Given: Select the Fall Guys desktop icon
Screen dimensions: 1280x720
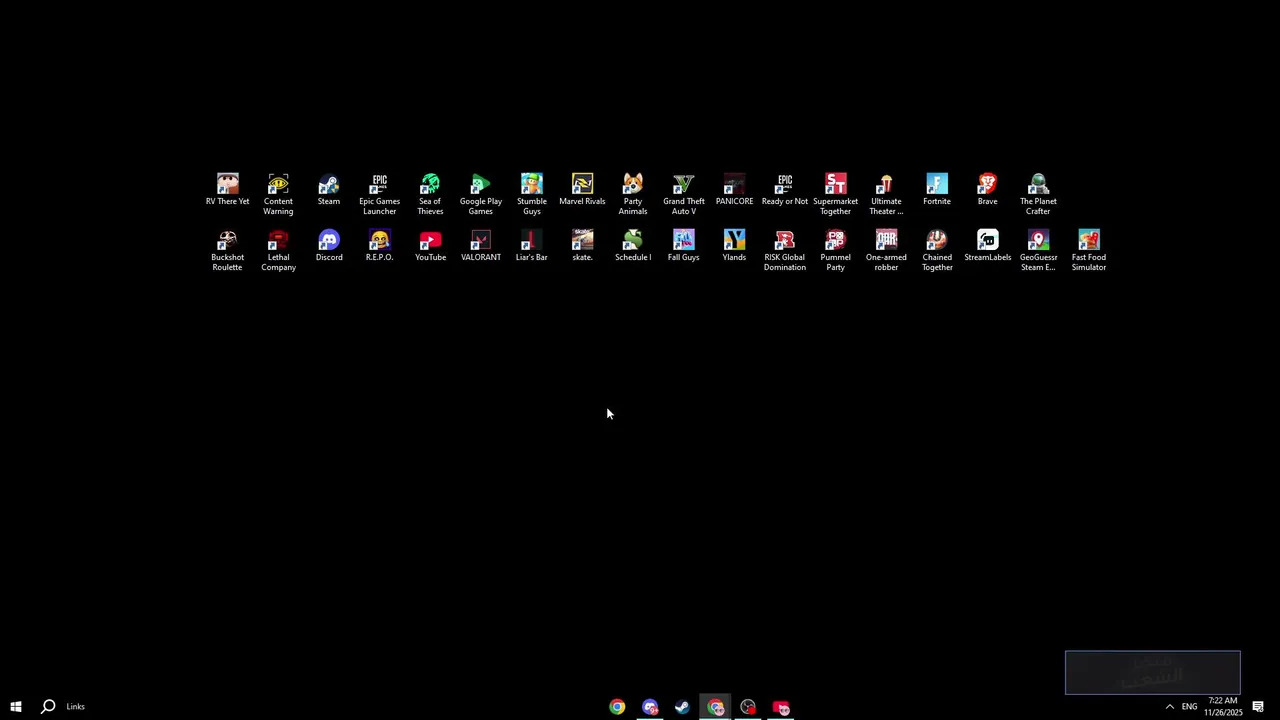Looking at the screenshot, I should (x=684, y=246).
